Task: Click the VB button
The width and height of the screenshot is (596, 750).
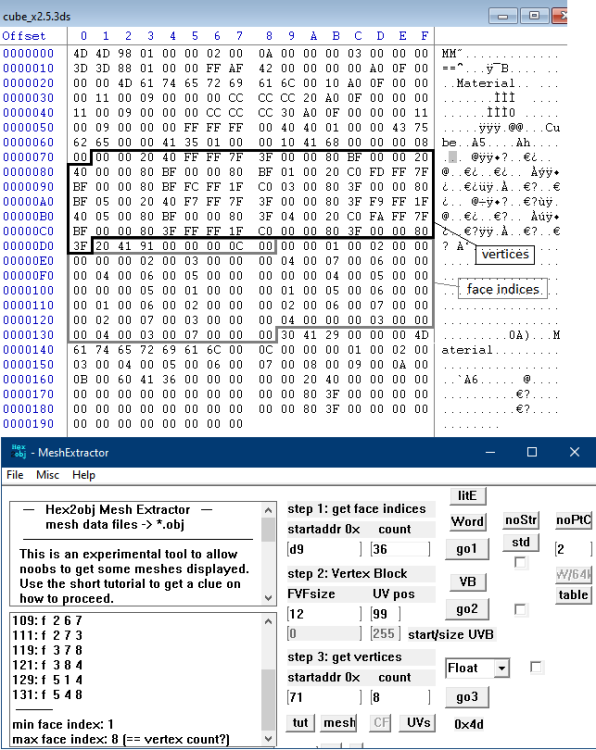Action: tap(468, 582)
